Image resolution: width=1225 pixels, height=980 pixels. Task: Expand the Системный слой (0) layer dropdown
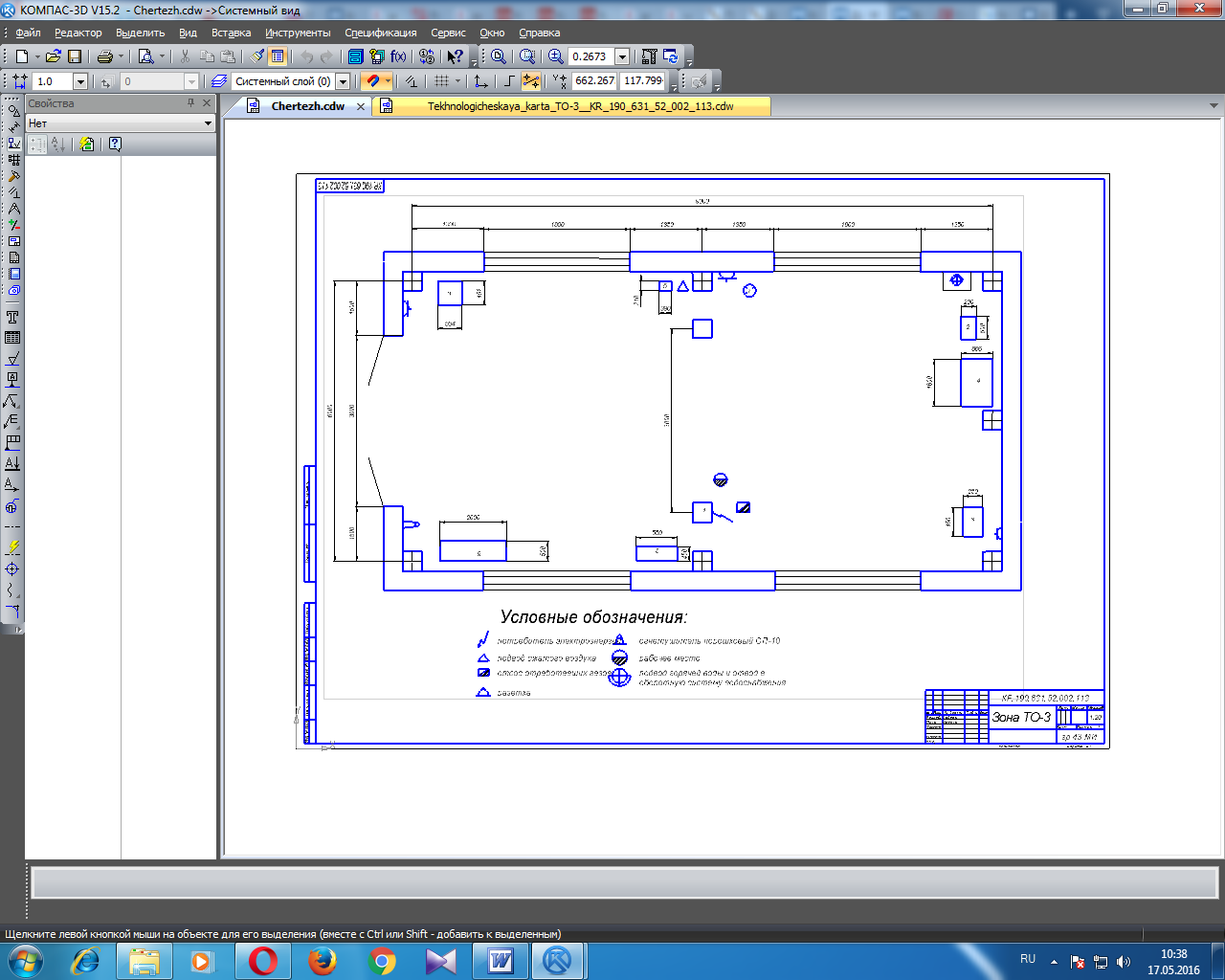[343, 81]
